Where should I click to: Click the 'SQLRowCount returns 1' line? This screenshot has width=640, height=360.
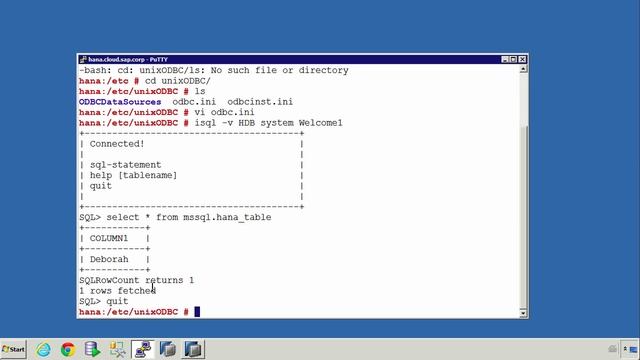tap(136, 280)
